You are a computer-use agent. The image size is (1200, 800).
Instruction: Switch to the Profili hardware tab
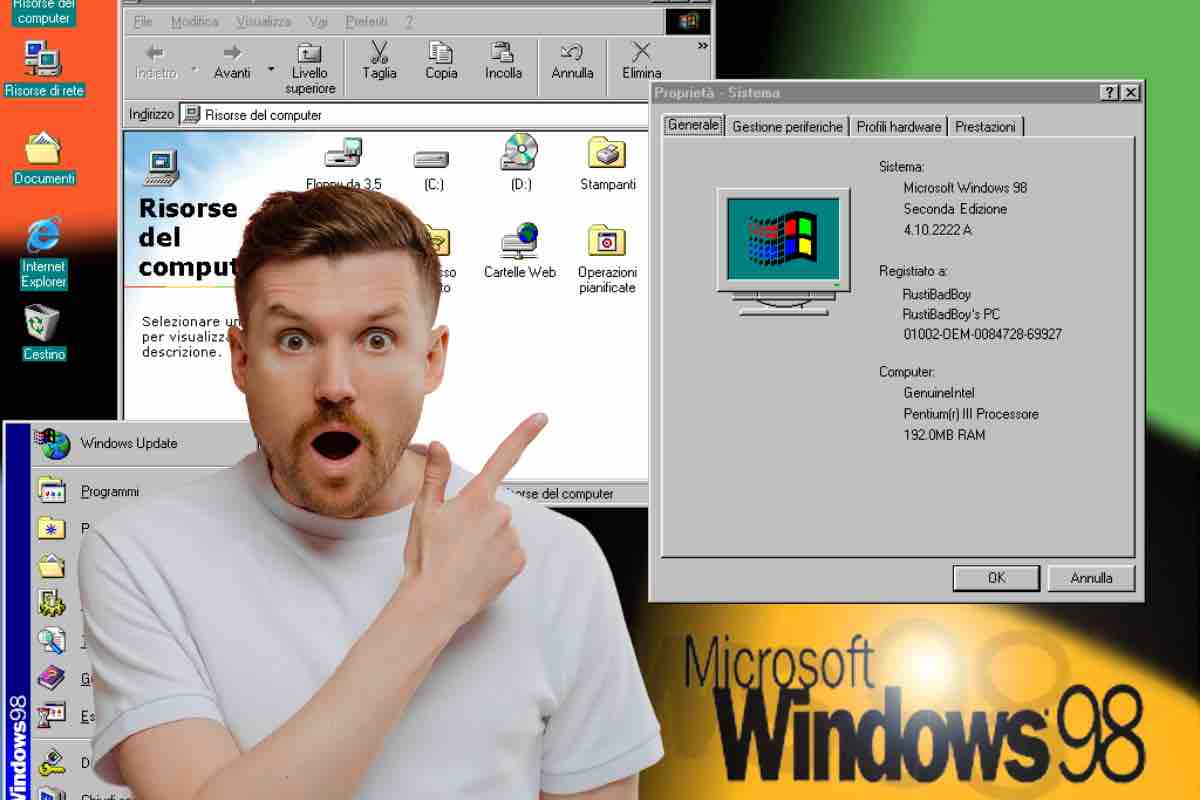pyautogui.click(x=899, y=127)
